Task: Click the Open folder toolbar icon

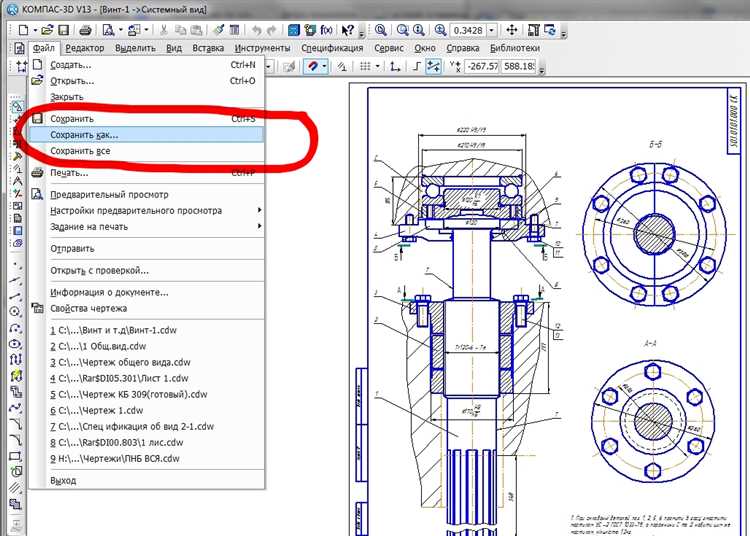Action: pos(46,31)
